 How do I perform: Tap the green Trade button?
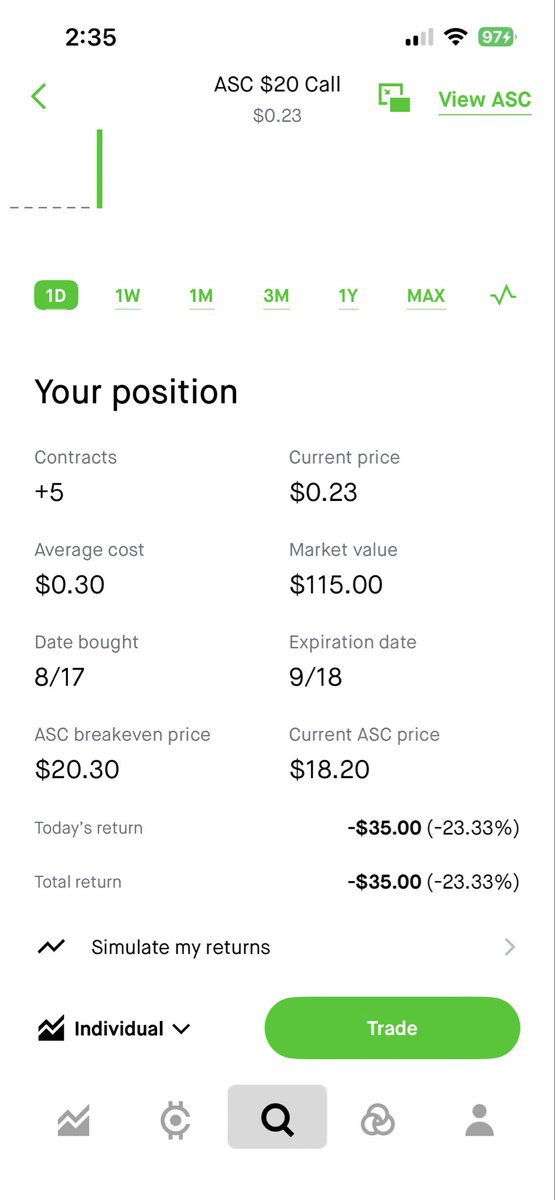click(x=392, y=1028)
